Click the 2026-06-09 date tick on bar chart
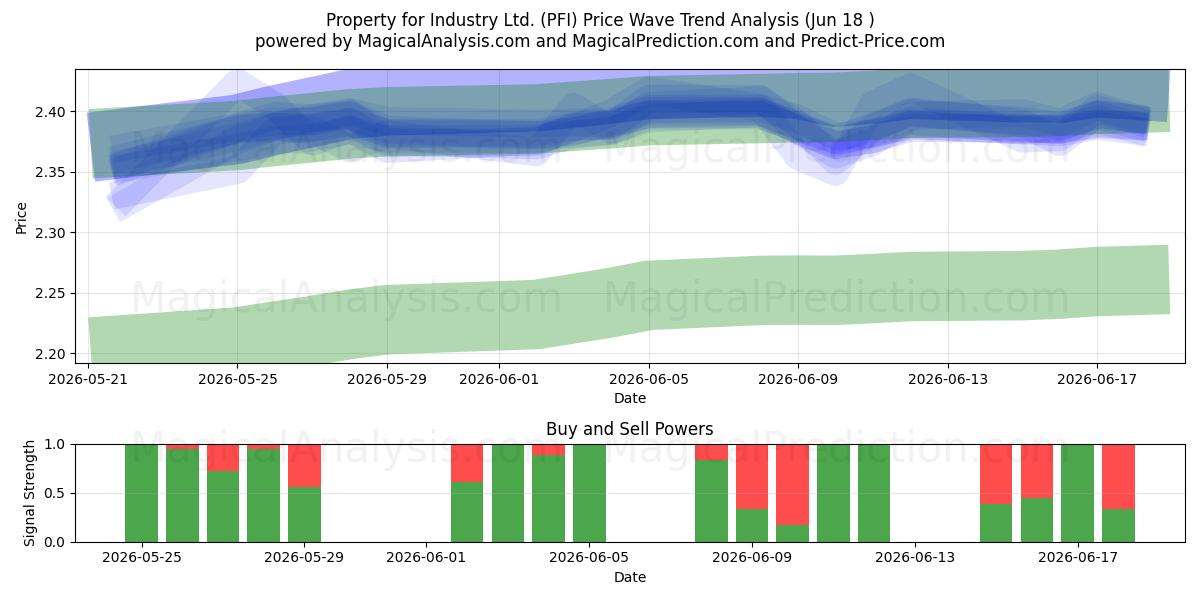The height and width of the screenshot is (600, 1200). (752, 558)
